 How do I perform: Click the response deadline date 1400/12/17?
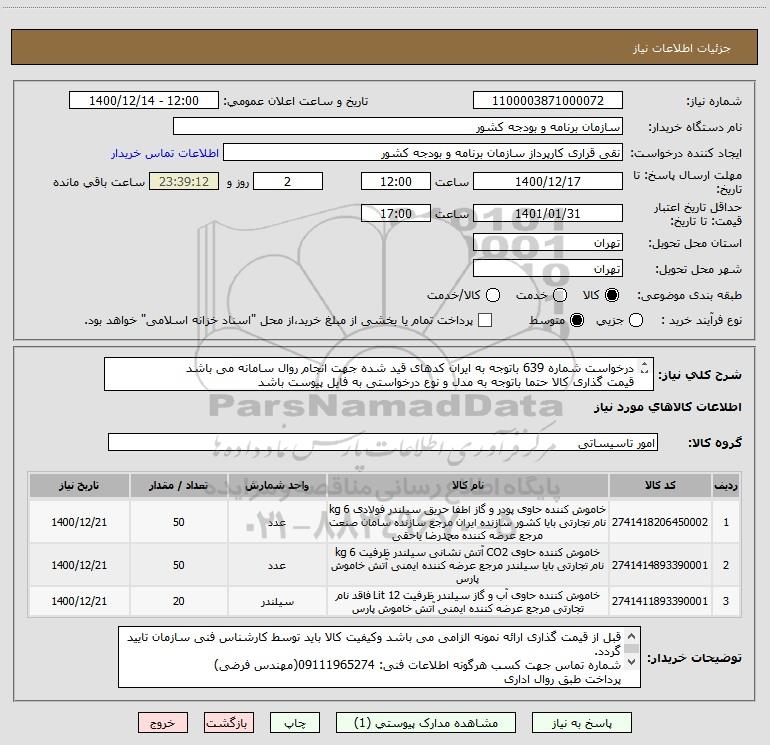tap(548, 181)
